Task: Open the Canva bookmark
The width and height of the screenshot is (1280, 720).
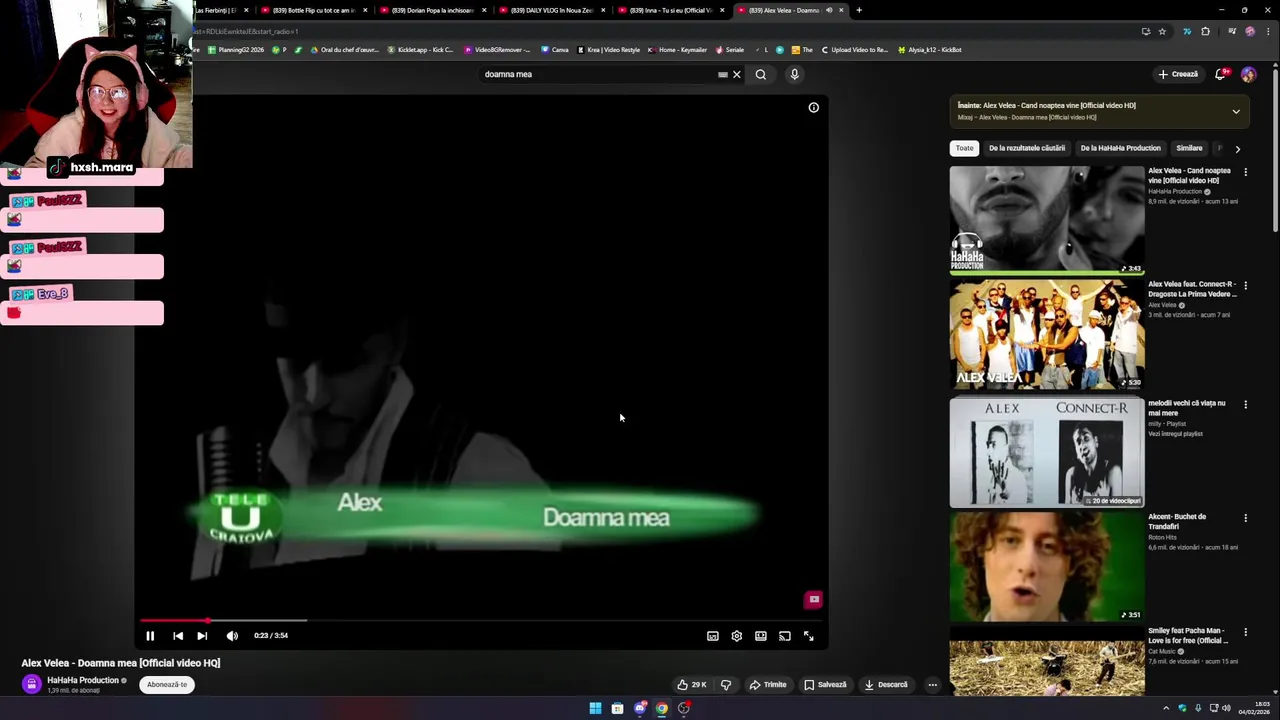Action: (555, 49)
